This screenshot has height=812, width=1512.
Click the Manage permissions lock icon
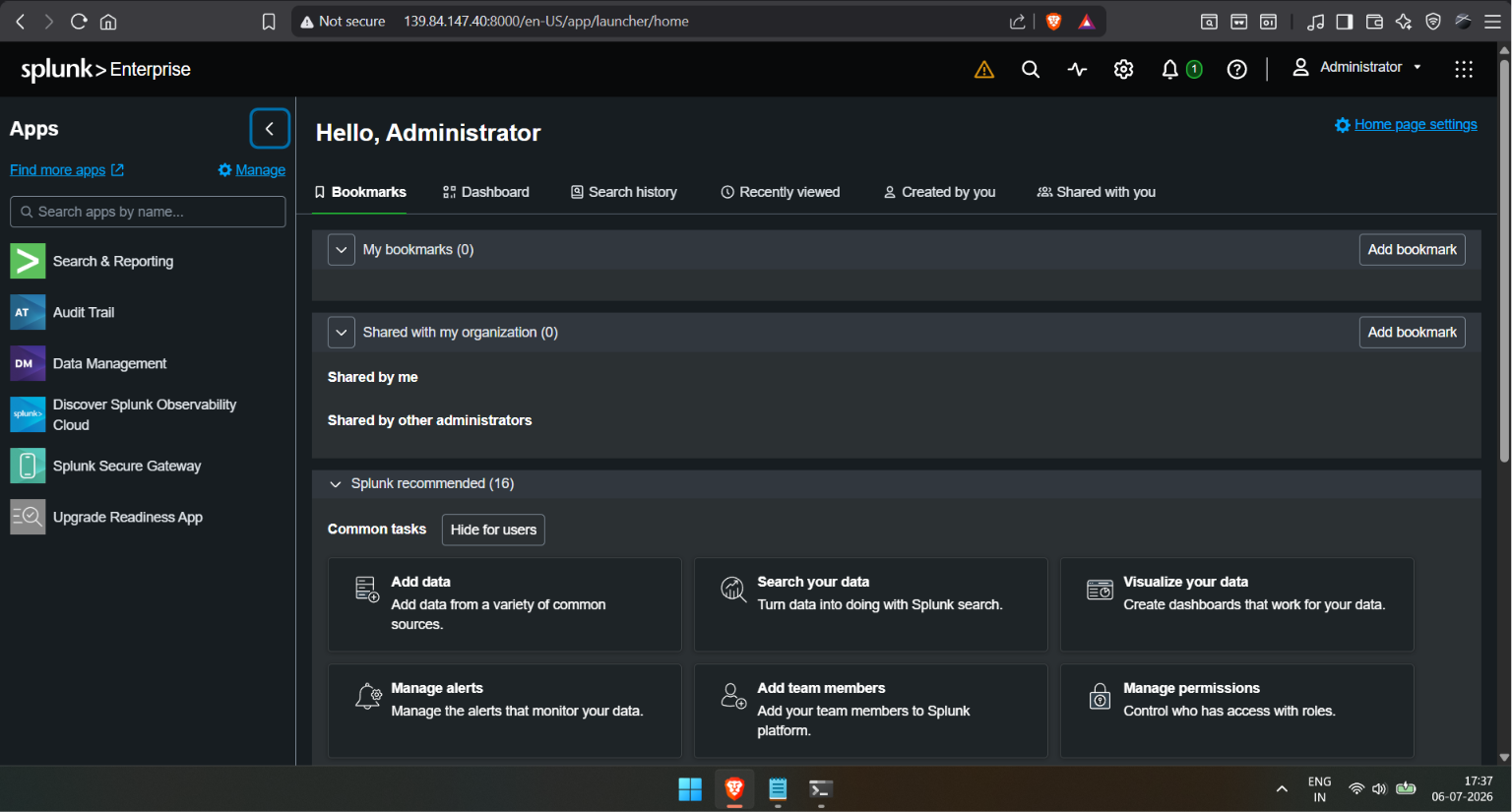tap(1100, 696)
